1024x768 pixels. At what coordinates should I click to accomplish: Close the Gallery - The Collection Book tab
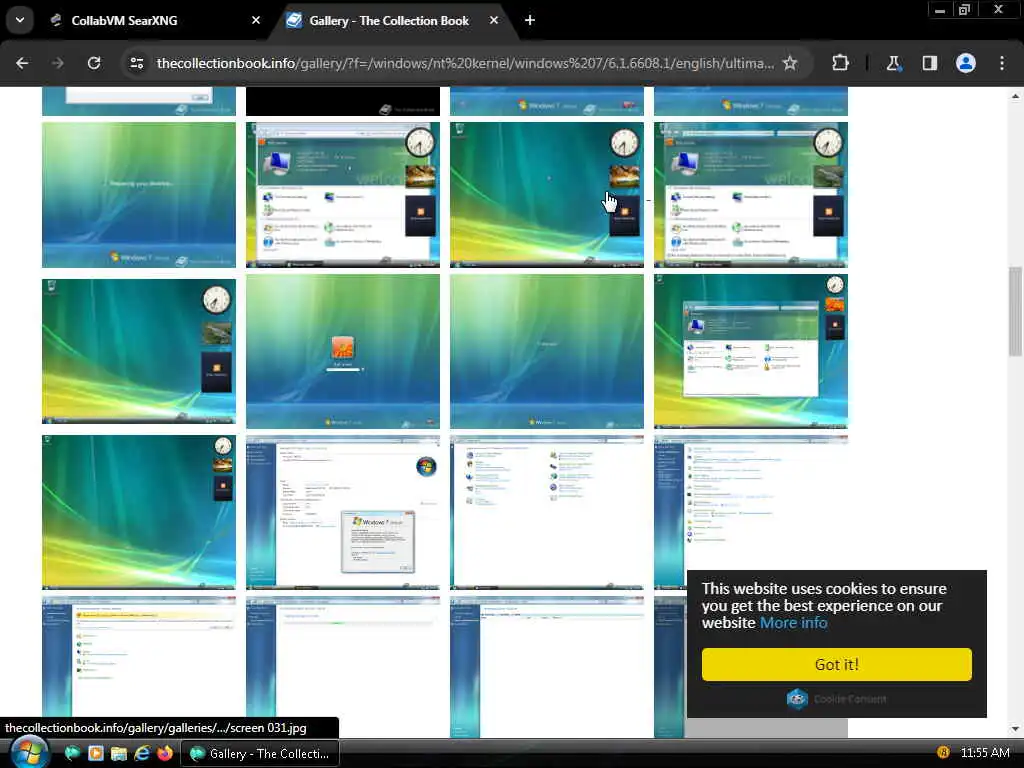494,20
